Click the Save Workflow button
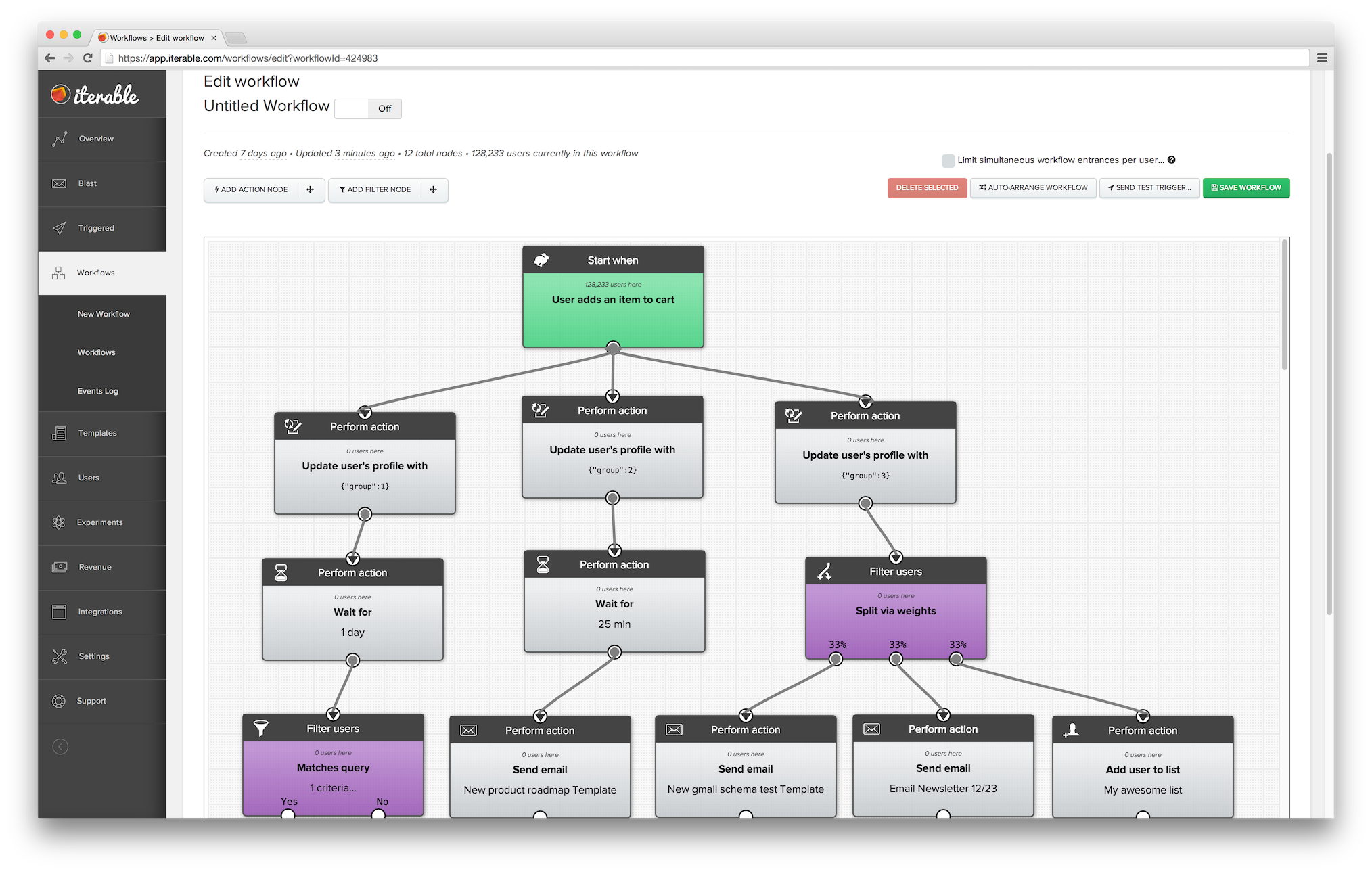The width and height of the screenshot is (1372, 872). [x=1245, y=187]
